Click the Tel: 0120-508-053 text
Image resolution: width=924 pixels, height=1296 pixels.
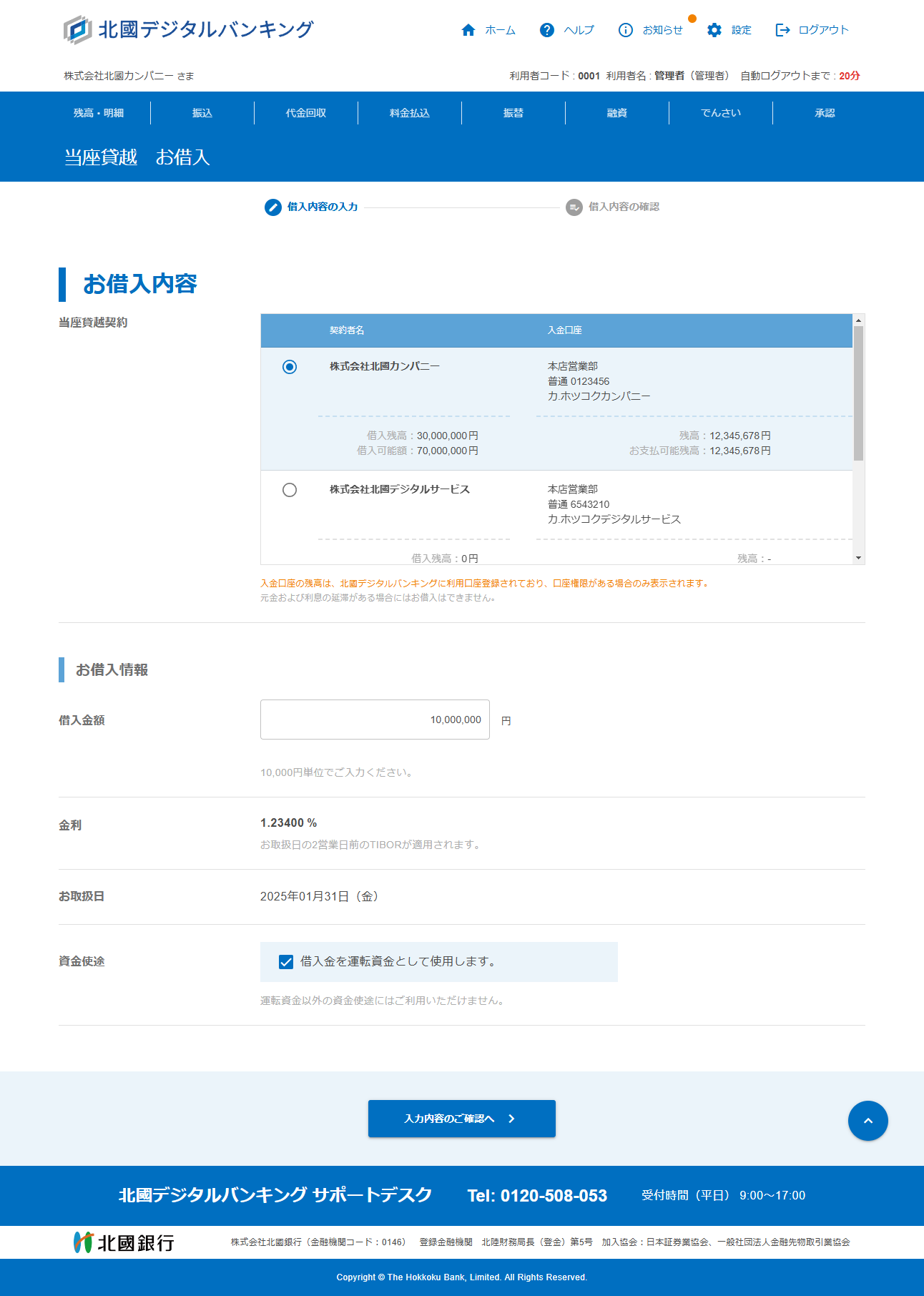click(x=537, y=1196)
